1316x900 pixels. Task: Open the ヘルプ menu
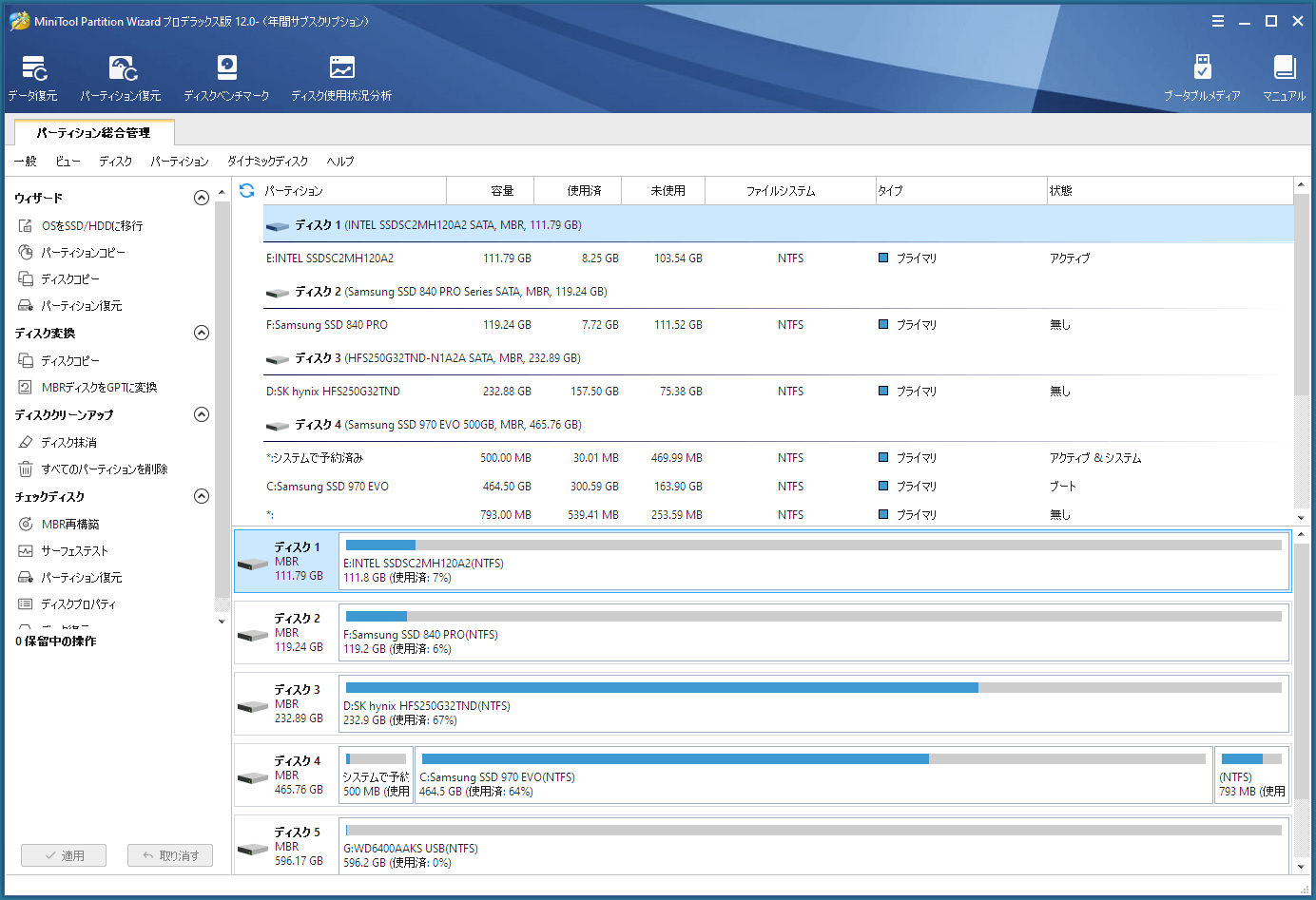pyautogui.click(x=340, y=162)
